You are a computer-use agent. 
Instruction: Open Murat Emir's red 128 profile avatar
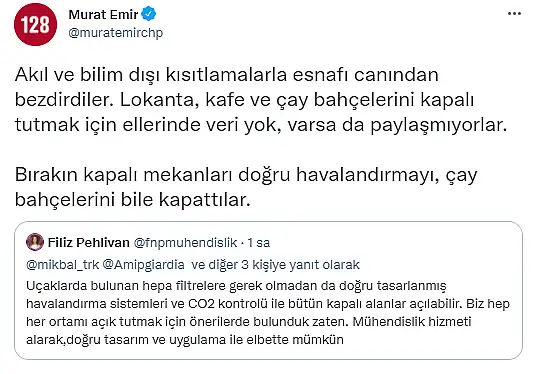pos(35,25)
